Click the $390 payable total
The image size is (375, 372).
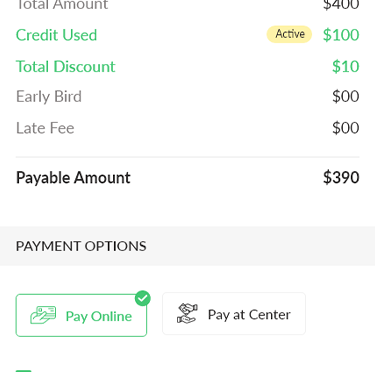341,177
